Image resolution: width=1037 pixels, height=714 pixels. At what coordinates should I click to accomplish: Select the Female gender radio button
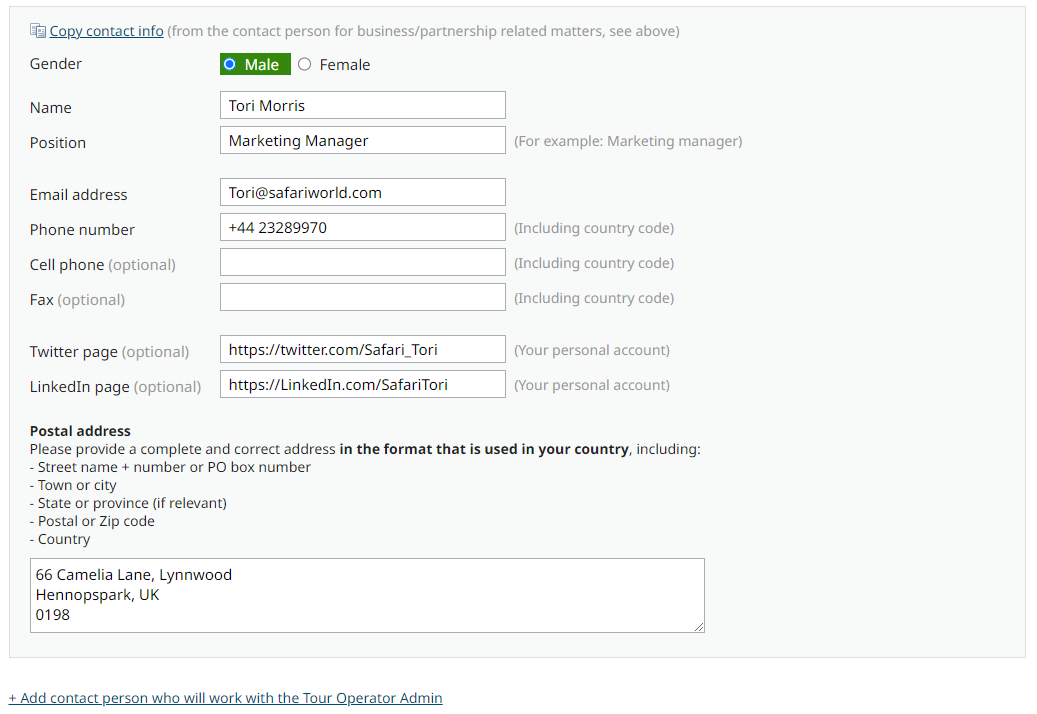click(305, 64)
